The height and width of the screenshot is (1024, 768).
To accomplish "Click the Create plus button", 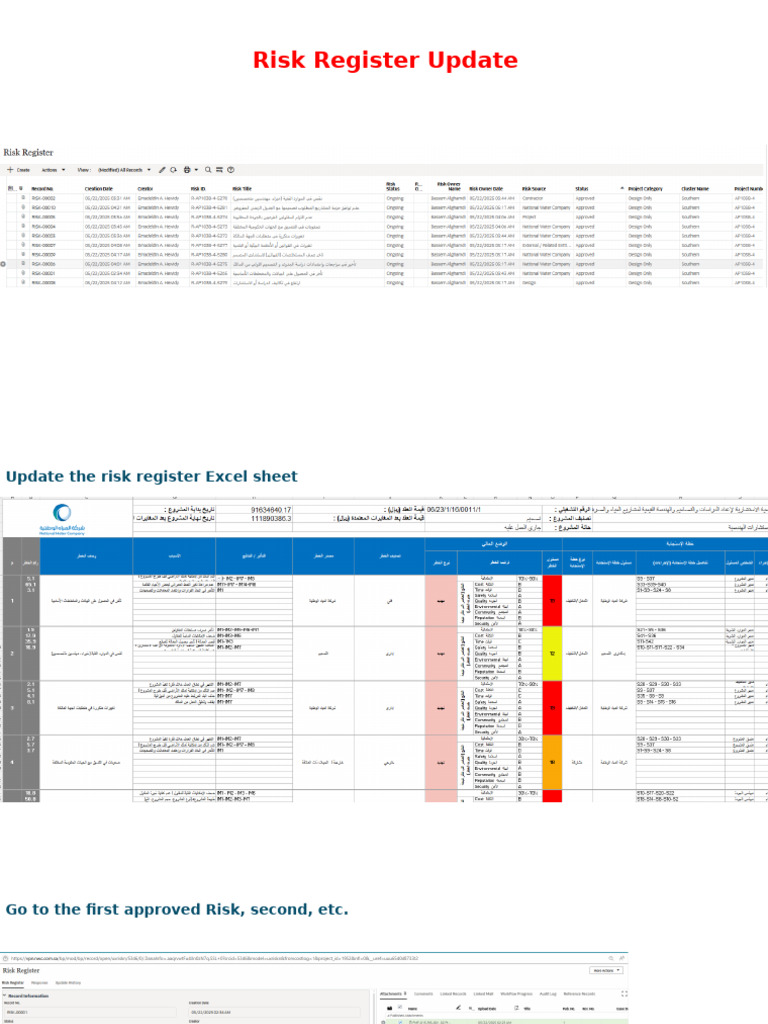I will pos(19,170).
